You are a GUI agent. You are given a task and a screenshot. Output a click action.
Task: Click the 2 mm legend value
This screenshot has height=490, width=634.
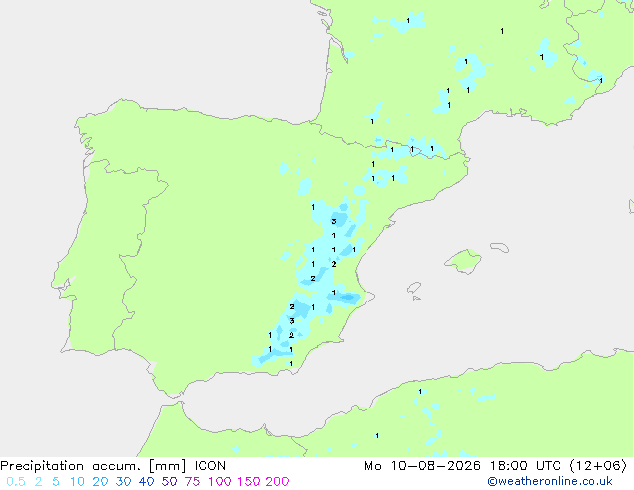38,482
